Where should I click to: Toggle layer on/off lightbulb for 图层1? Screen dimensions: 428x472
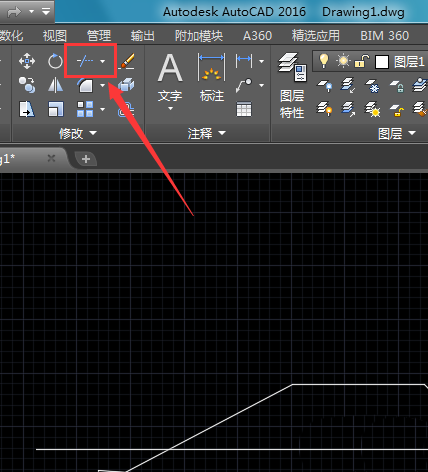coord(324,61)
